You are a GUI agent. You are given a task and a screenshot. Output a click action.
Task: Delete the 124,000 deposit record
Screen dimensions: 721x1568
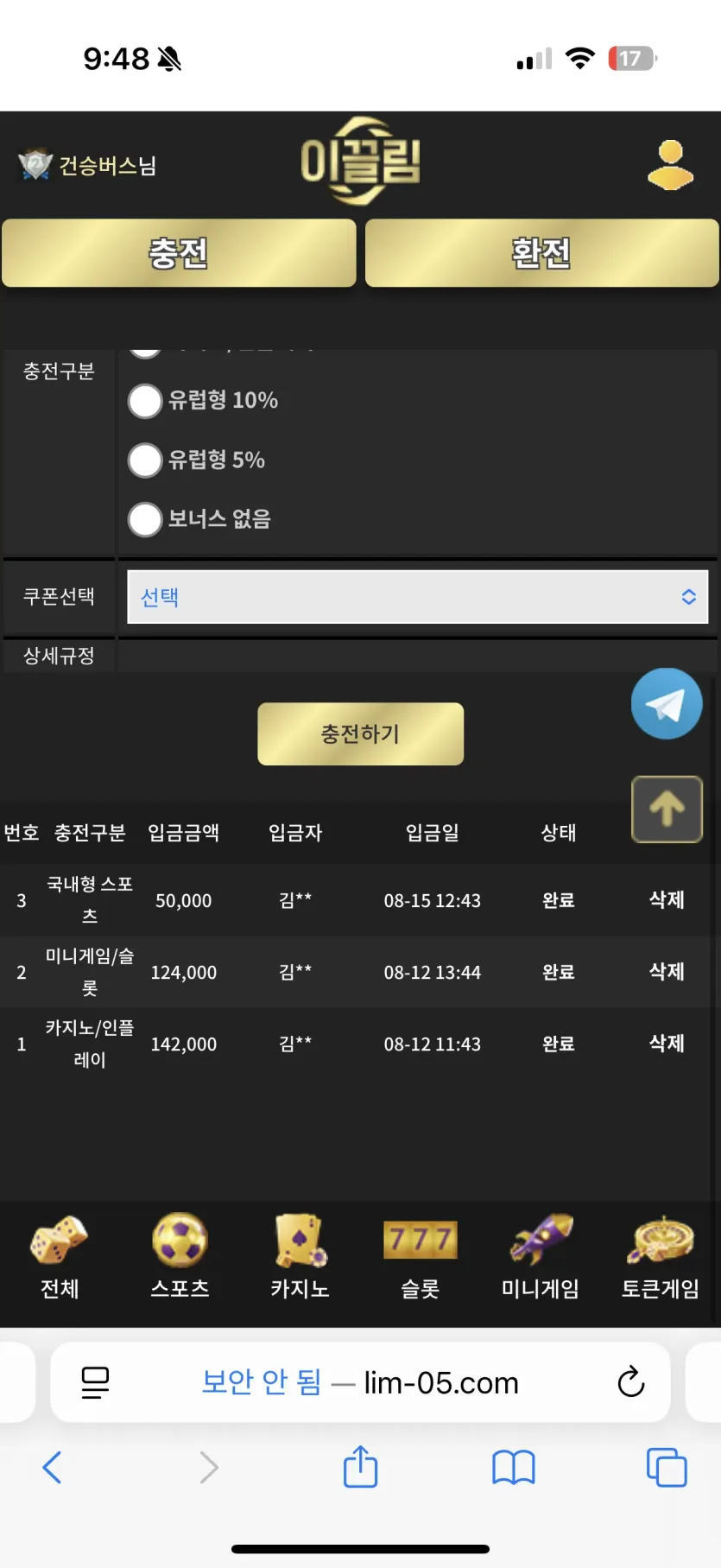667,972
